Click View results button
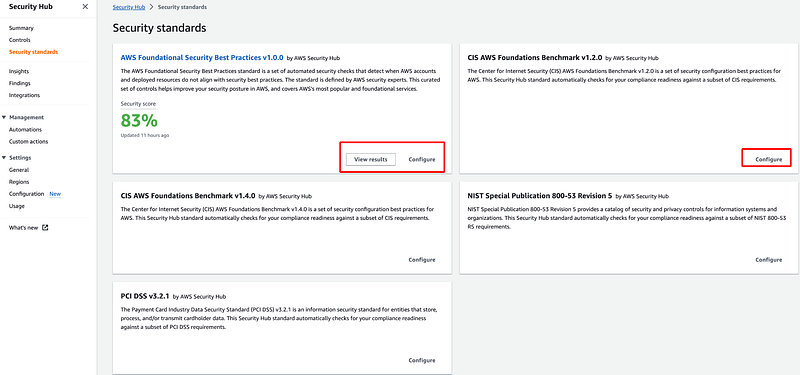Screen dimensions: 800x375 pos(371,159)
